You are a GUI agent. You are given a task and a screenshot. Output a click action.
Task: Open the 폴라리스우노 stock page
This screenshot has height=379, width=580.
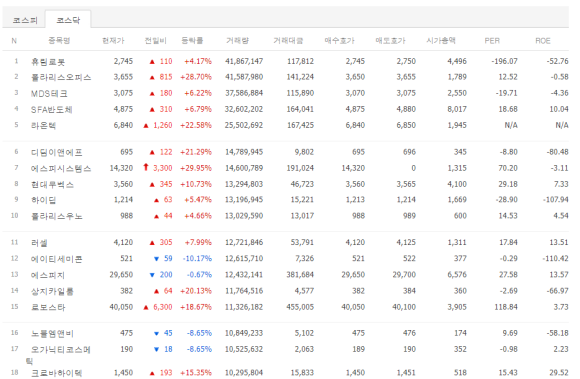pyautogui.click(x=57, y=216)
